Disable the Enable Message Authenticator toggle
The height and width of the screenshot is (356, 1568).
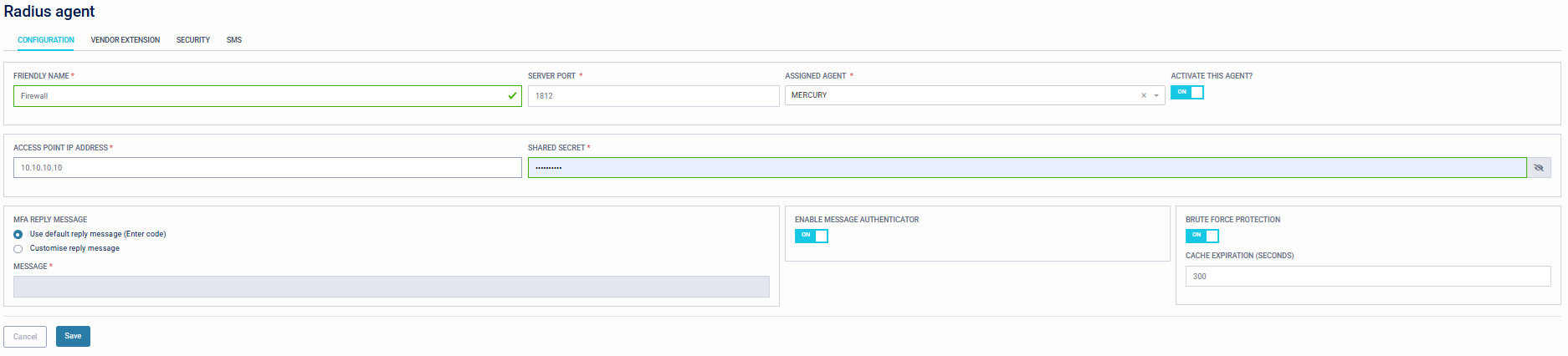(x=812, y=236)
